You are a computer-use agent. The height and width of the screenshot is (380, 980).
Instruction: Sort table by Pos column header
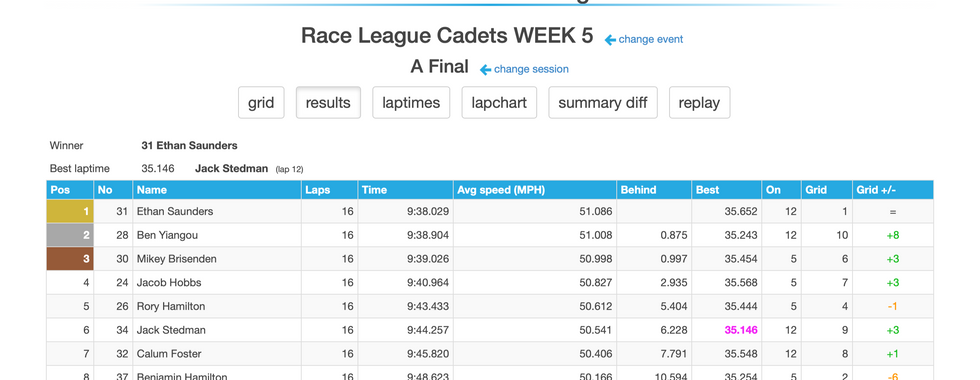[70, 190]
